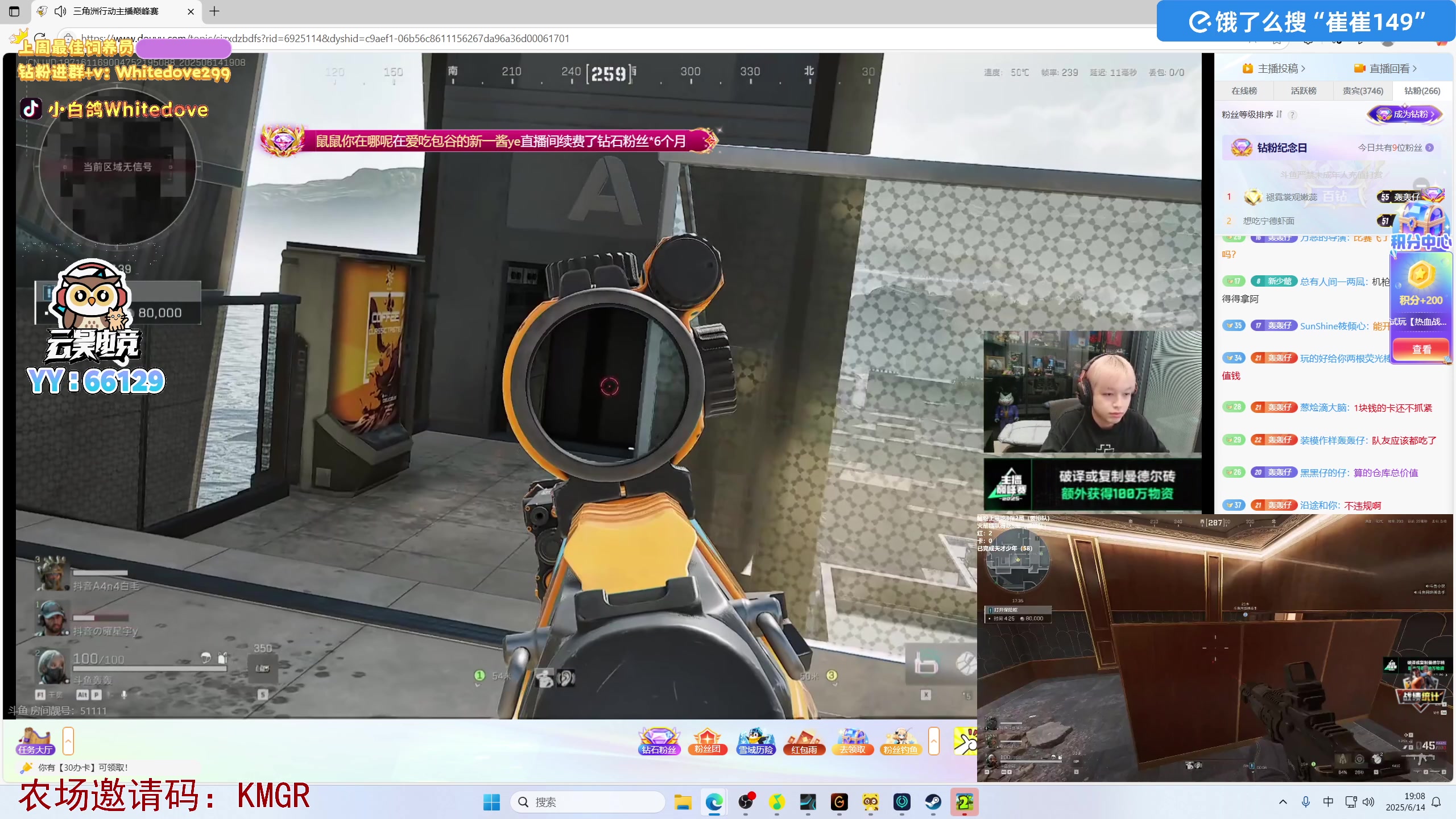Open the Windows Start menu
This screenshot has height=819, width=1456.
[x=491, y=802]
